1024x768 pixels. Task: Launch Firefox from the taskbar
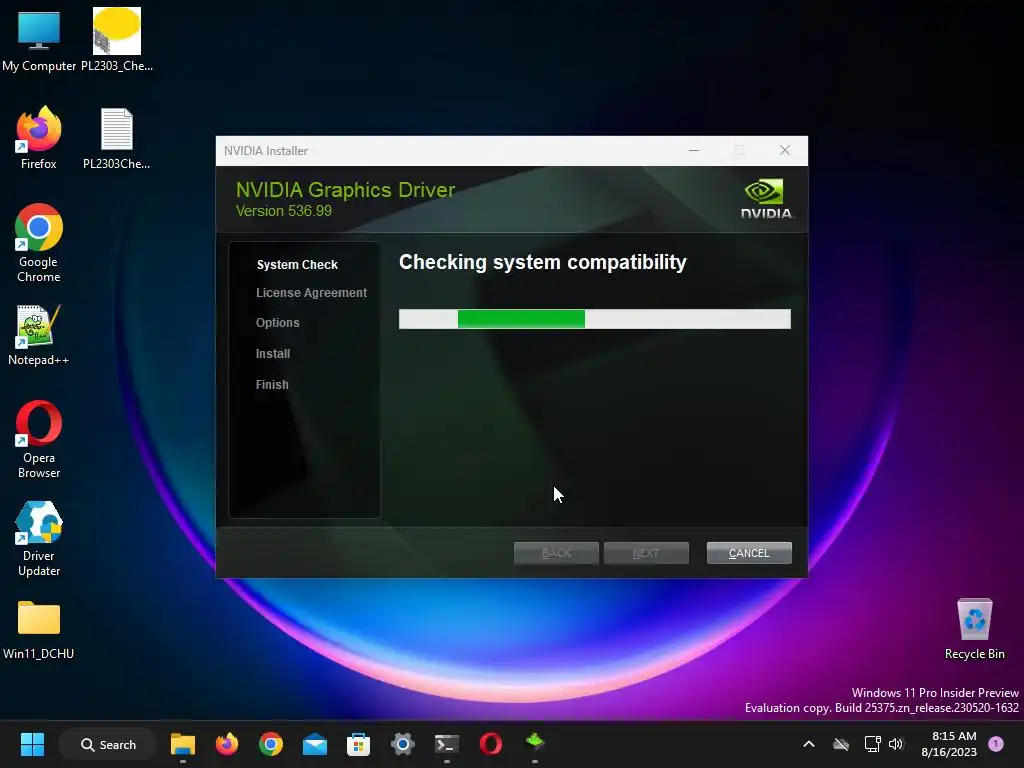tap(227, 744)
